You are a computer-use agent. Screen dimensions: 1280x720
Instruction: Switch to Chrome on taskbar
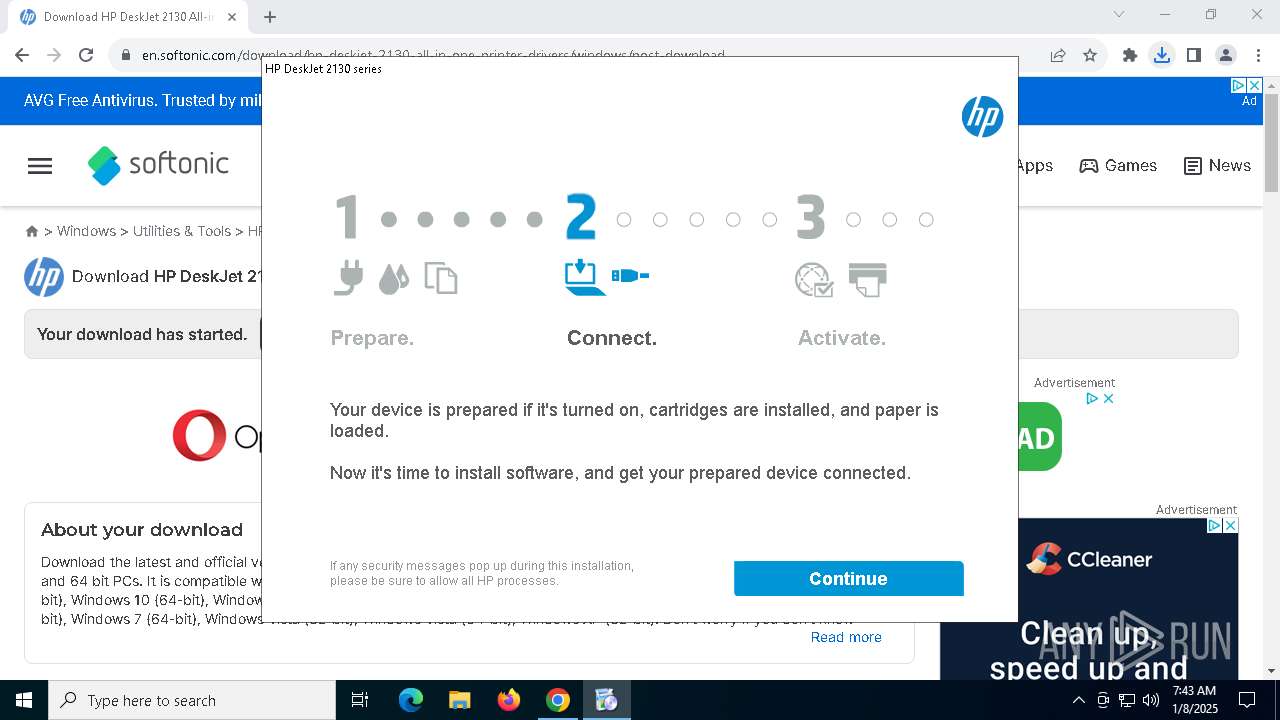point(557,700)
